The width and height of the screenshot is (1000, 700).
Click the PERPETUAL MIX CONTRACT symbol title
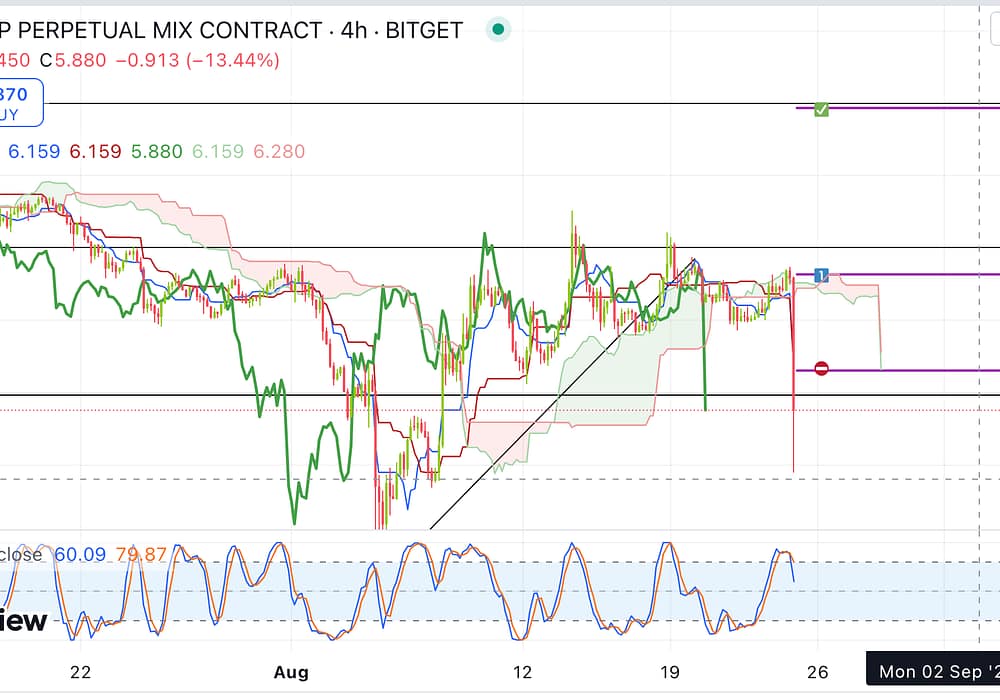point(160,30)
